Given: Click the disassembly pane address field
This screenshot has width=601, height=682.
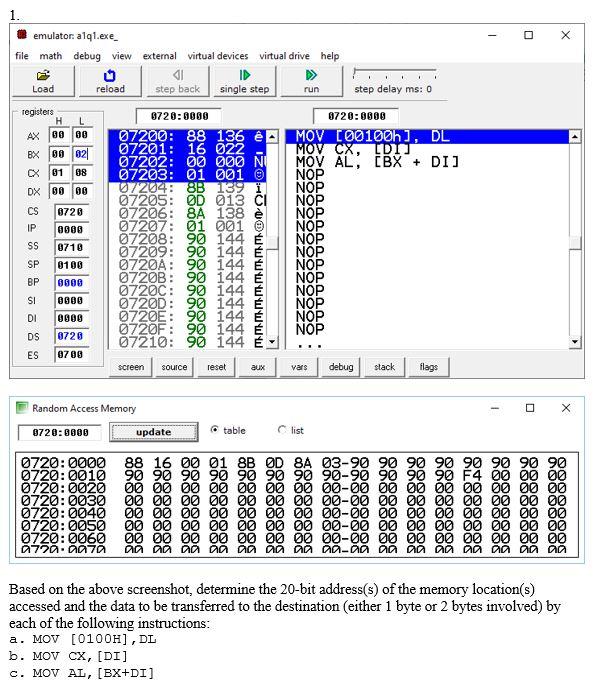Looking at the screenshot, I should [x=356, y=116].
